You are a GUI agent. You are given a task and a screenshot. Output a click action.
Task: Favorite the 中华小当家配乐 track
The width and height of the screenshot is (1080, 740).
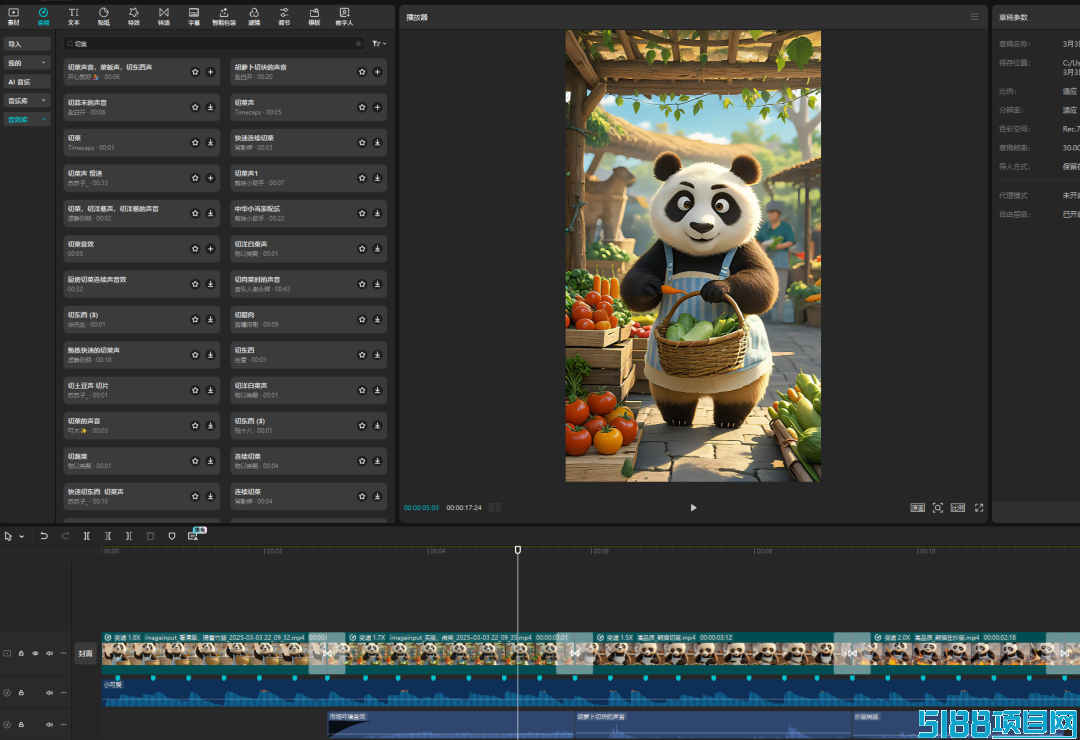point(362,214)
